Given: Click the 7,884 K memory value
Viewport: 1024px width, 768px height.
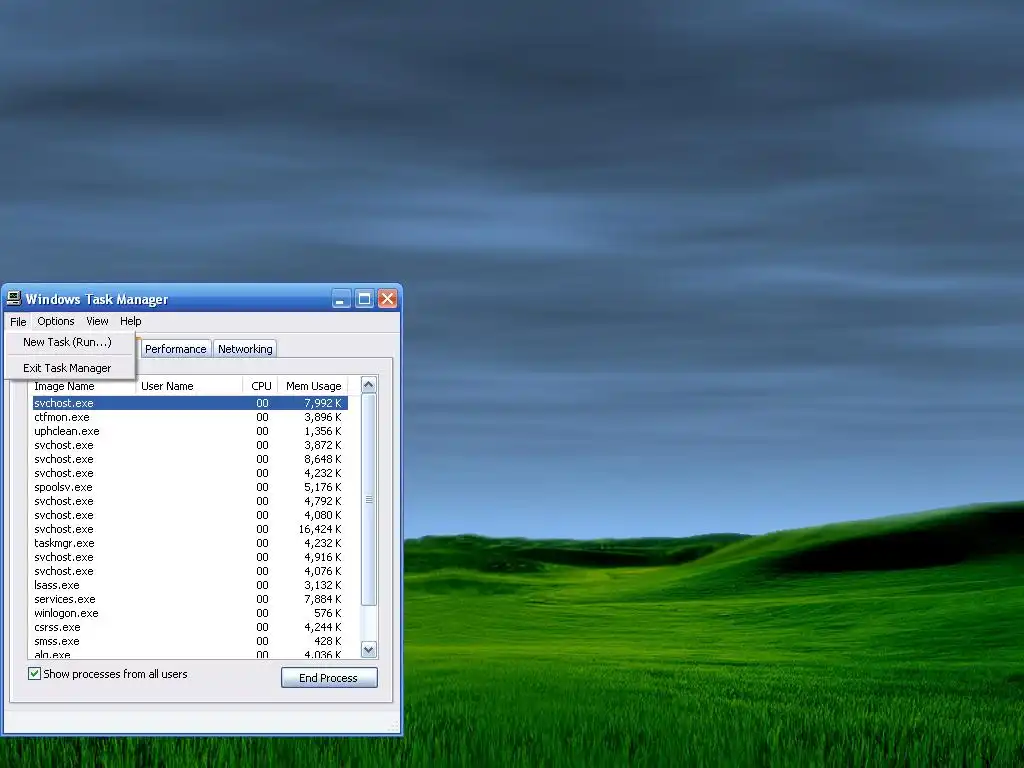Looking at the screenshot, I should coord(323,600).
